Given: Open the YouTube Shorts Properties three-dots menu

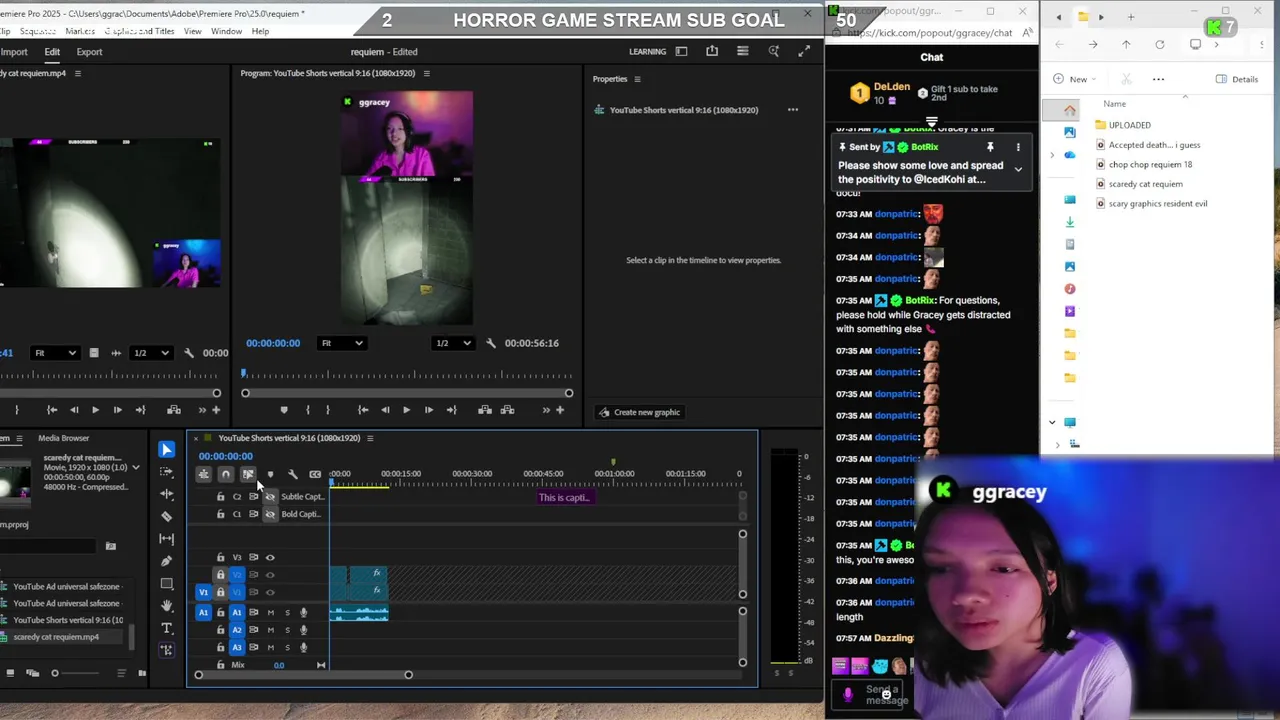Looking at the screenshot, I should (x=792, y=110).
